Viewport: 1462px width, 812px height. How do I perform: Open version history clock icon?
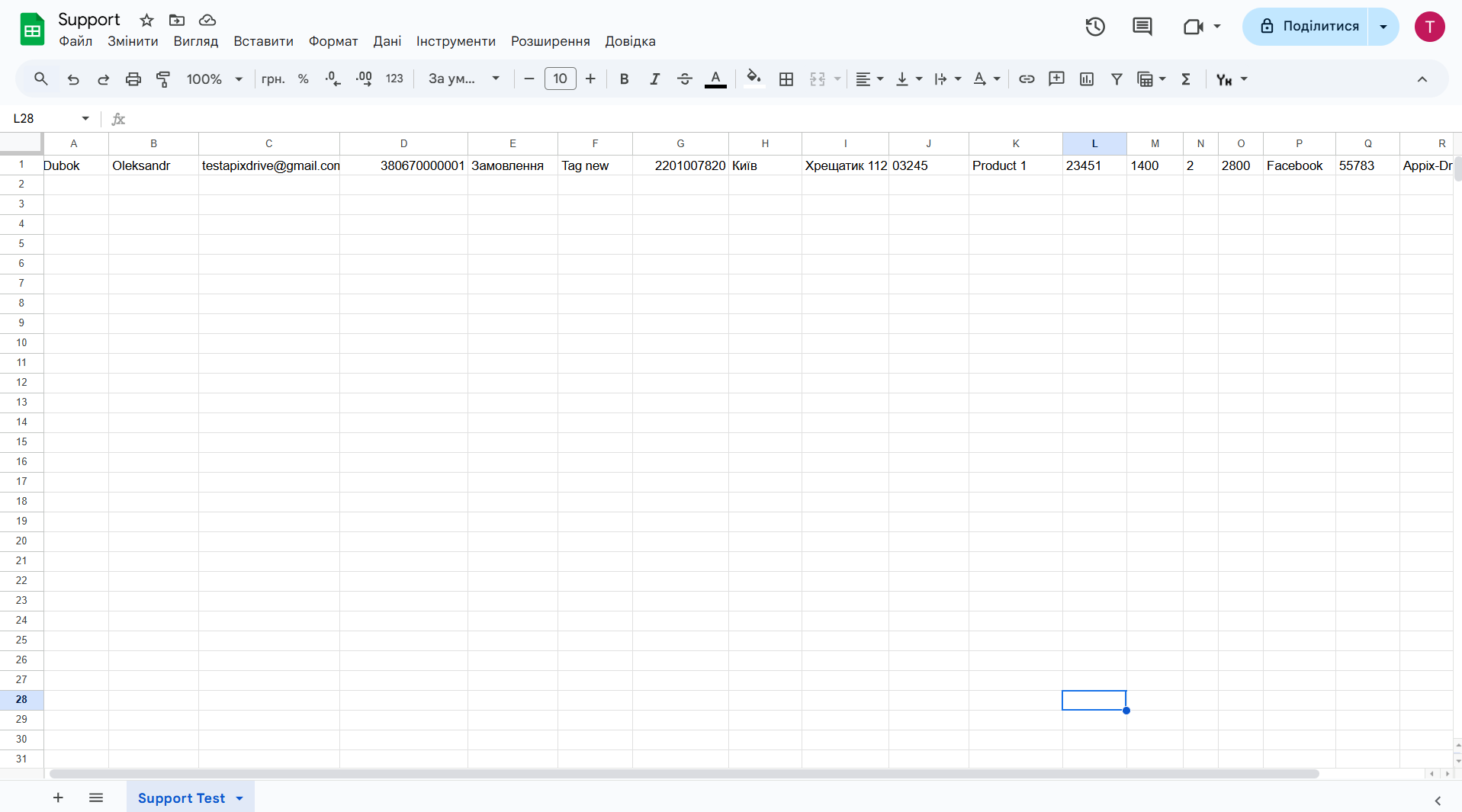click(x=1095, y=27)
